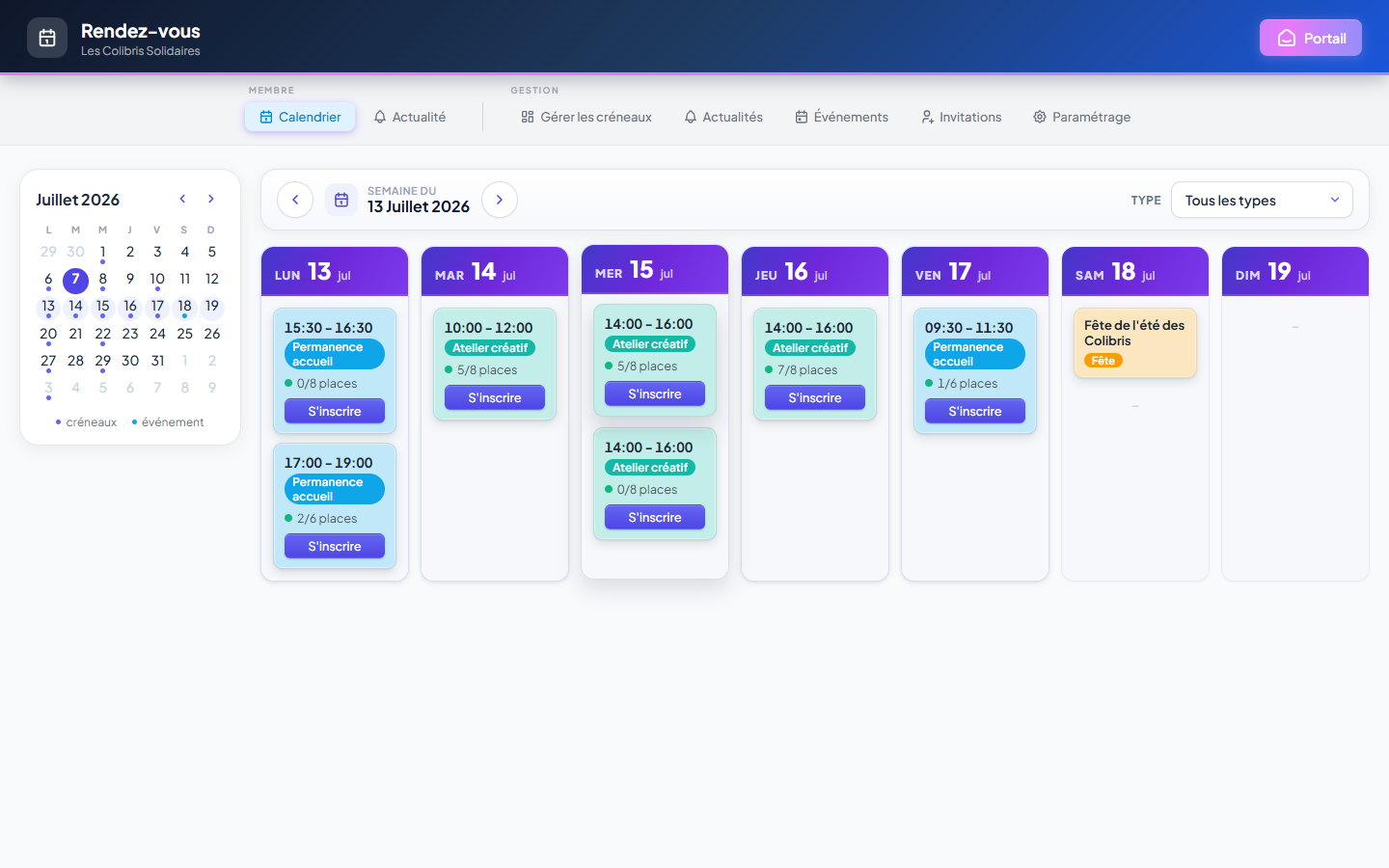1389x868 pixels.
Task: Sign up for Wednesday slot with 0/8 places
Action: pos(655,517)
